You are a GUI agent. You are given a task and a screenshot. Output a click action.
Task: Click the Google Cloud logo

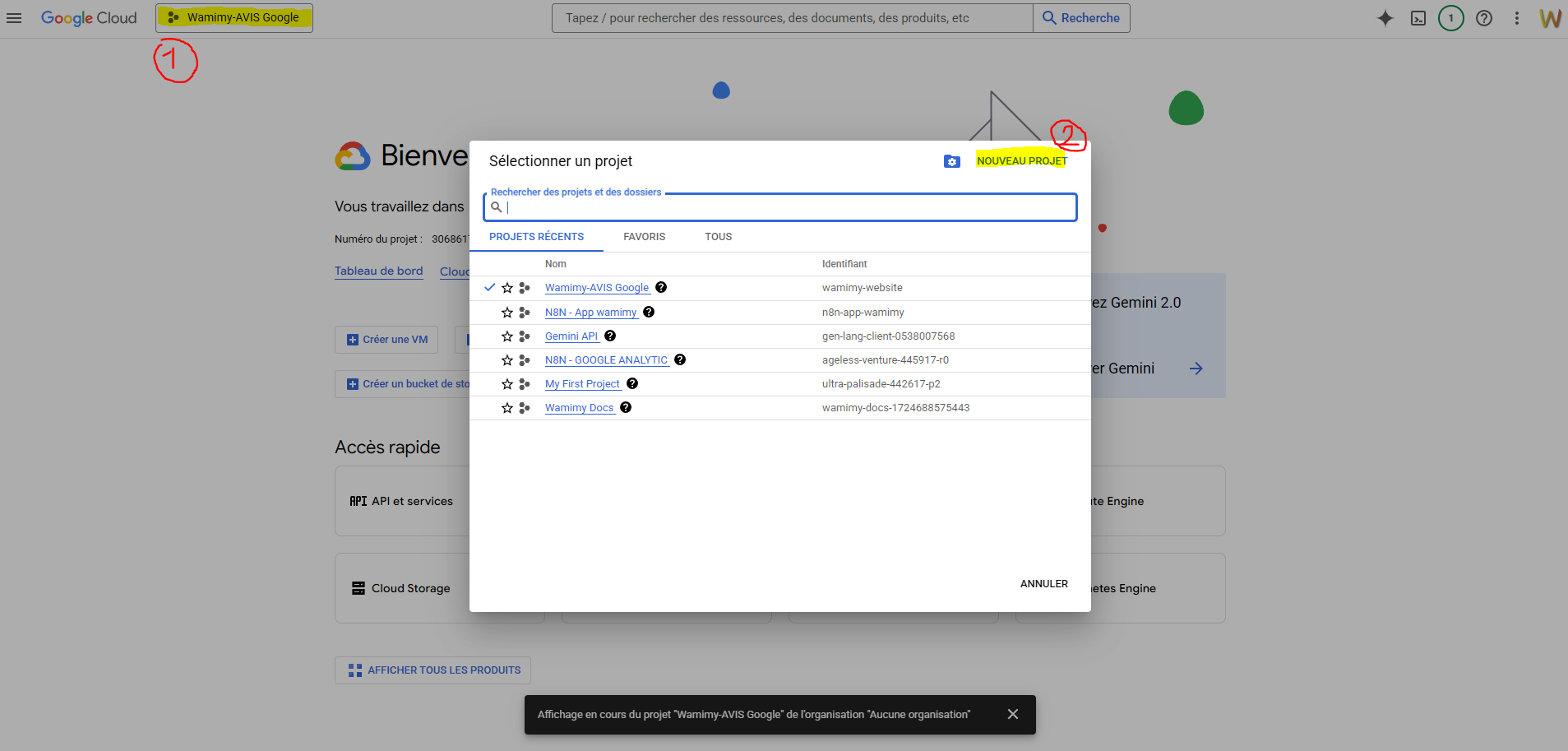point(89,17)
